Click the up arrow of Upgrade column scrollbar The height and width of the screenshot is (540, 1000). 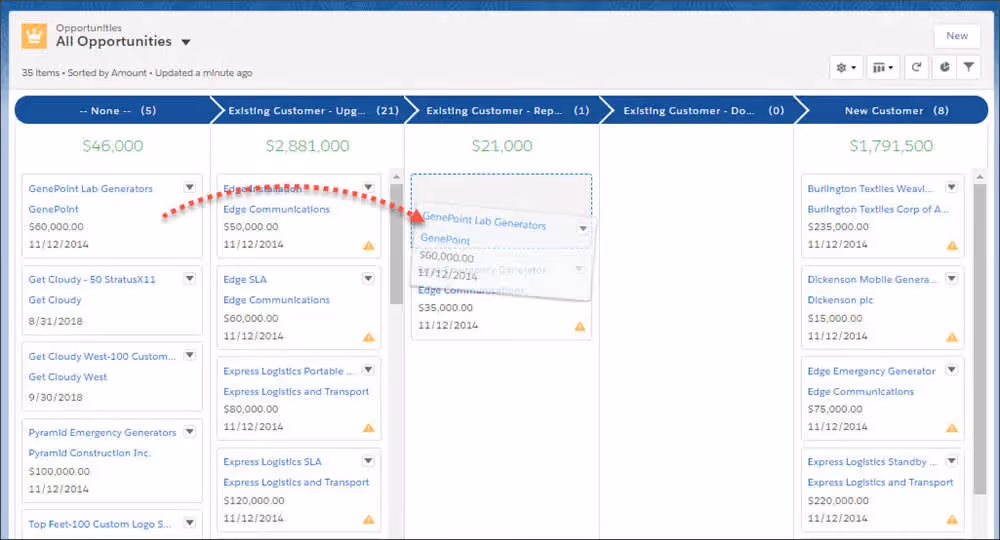tap(396, 177)
